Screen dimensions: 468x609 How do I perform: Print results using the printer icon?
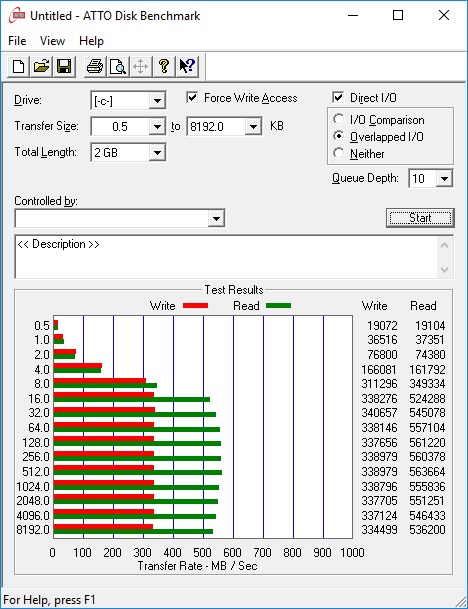tap(95, 66)
